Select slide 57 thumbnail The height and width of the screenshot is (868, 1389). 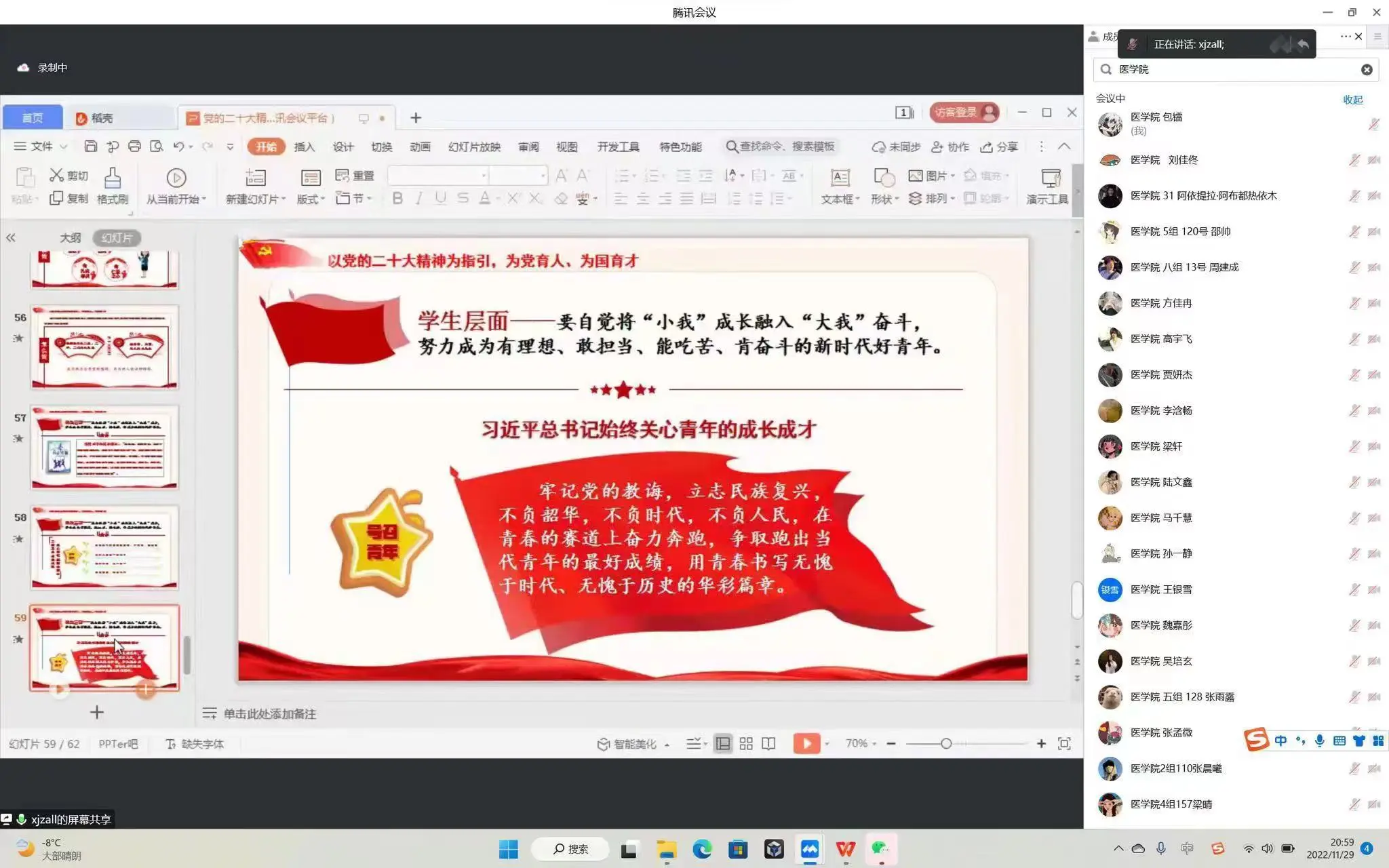(104, 447)
